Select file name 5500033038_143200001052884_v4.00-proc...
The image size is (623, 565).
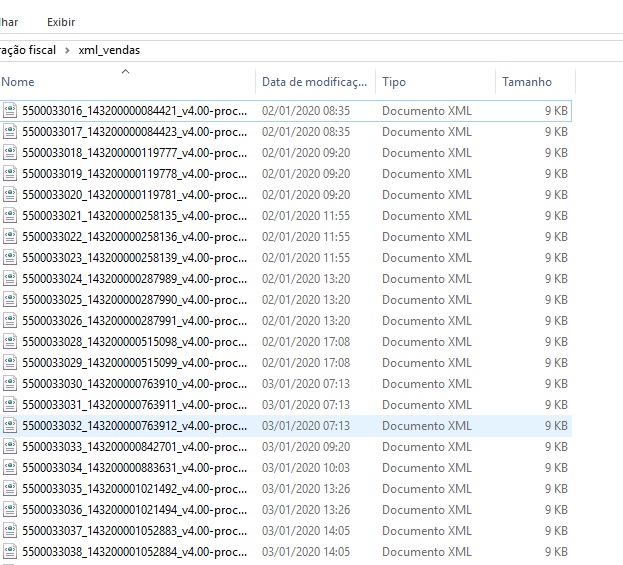[134, 552]
